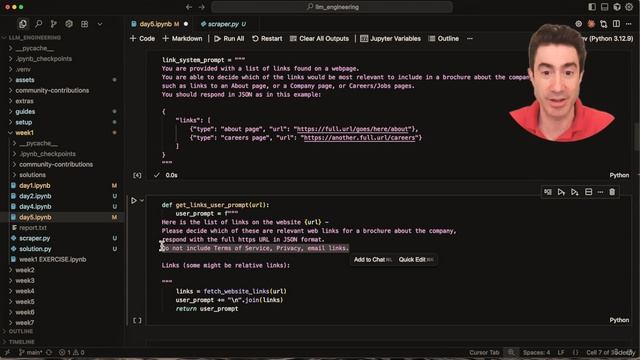The image size is (640, 360).
Task: Run All notebook cells
Action: click(x=229, y=38)
